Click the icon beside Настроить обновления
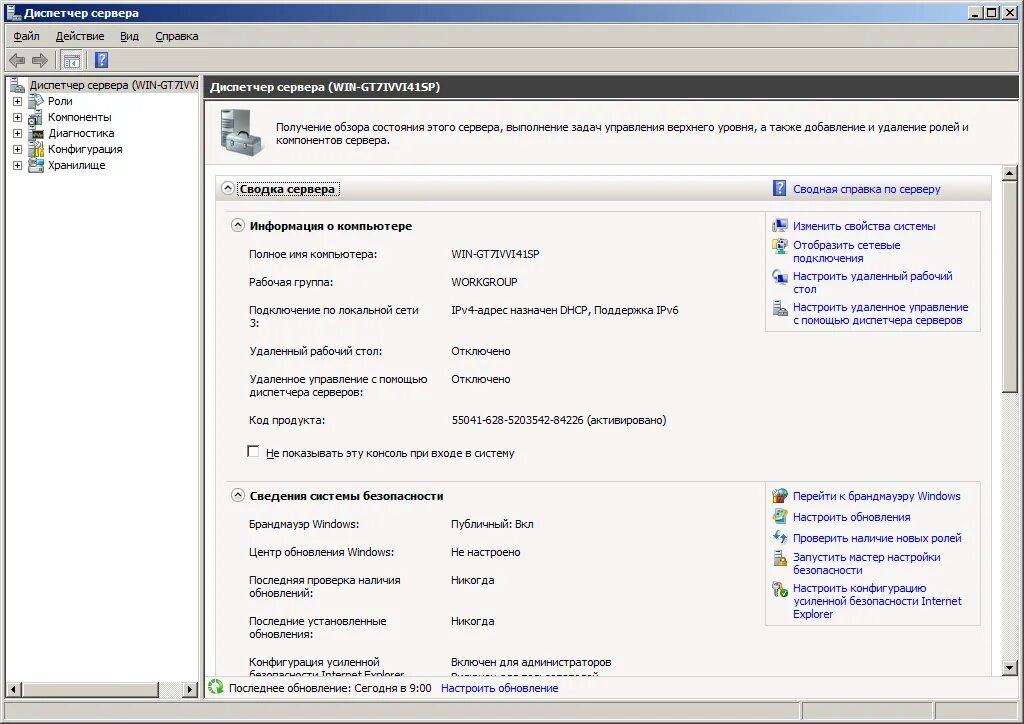This screenshot has width=1024, height=724. point(780,517)
